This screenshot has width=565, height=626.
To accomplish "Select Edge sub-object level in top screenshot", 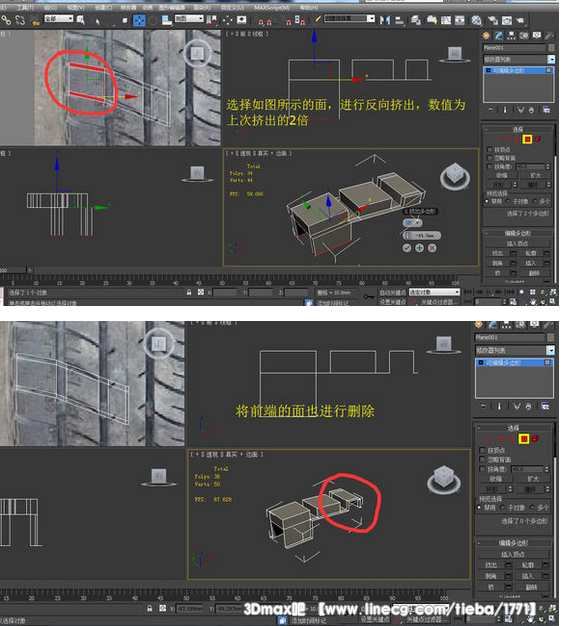I will click(x=506, y=139).
